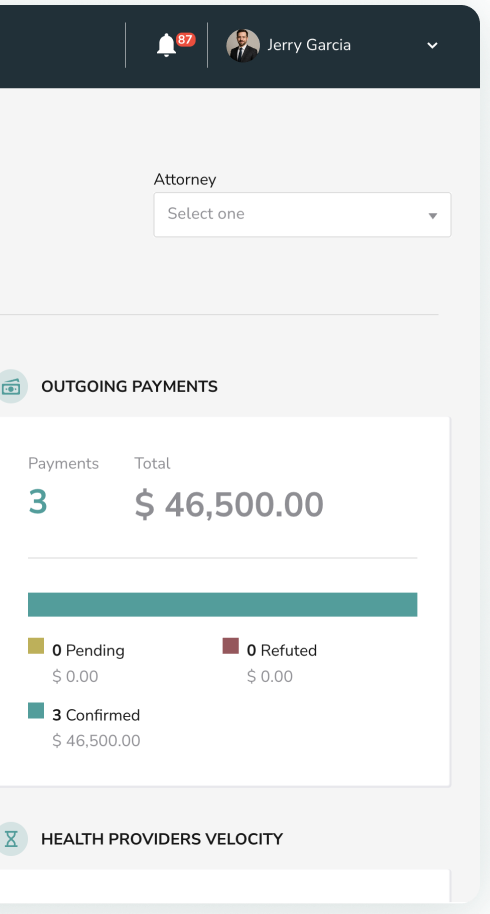Open the notifications bell icon

click(166, 45)
